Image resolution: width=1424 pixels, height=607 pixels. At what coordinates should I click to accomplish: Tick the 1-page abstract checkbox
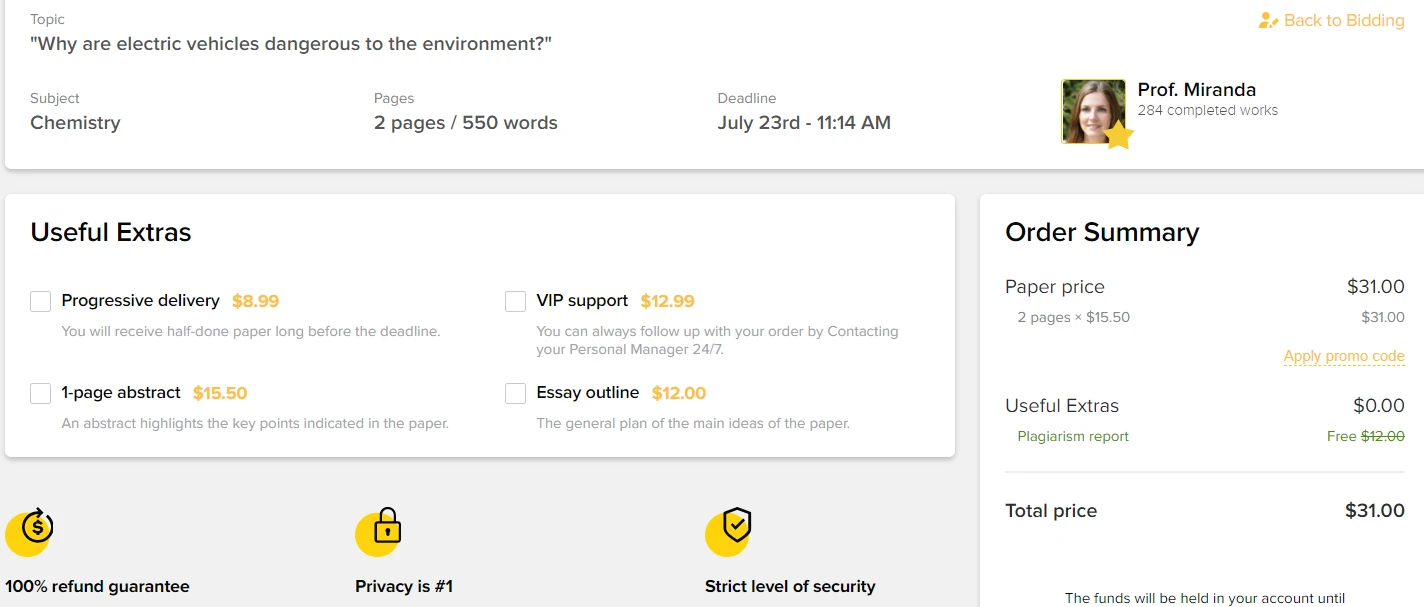(40, 393)
